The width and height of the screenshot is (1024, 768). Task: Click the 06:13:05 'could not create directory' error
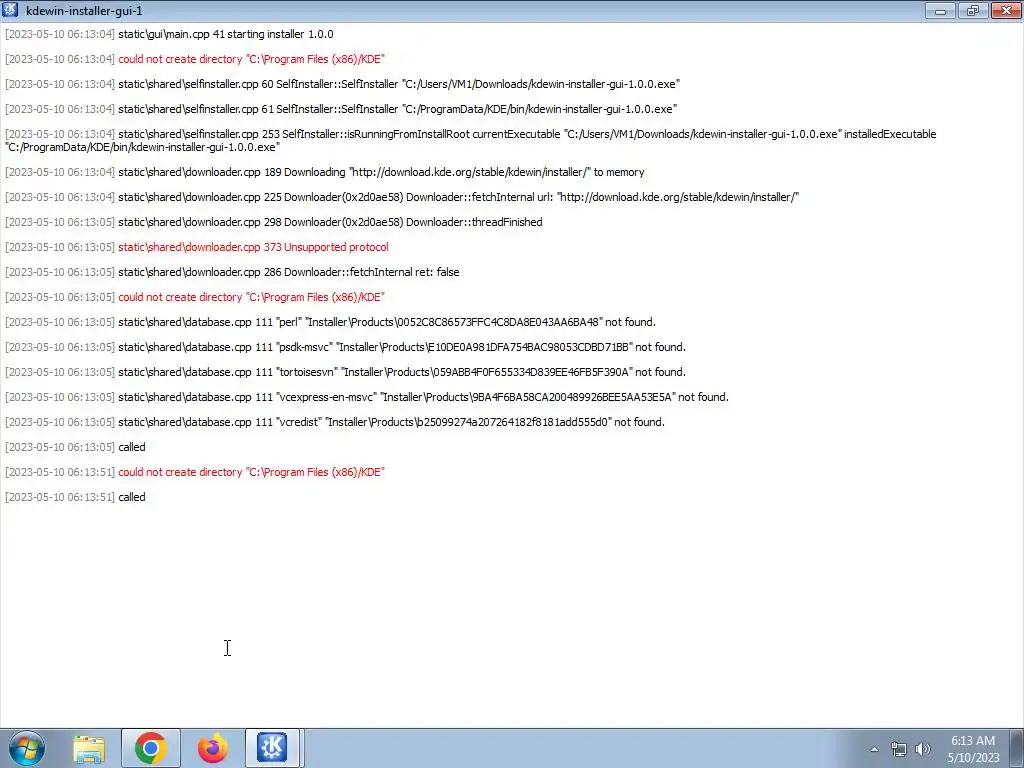tap(195, 297)
